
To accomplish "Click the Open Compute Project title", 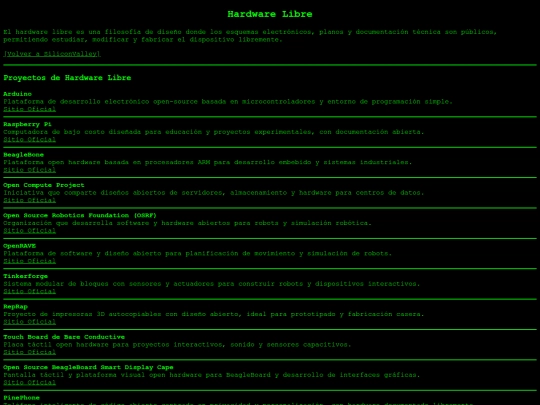I will tap(44, 185).
